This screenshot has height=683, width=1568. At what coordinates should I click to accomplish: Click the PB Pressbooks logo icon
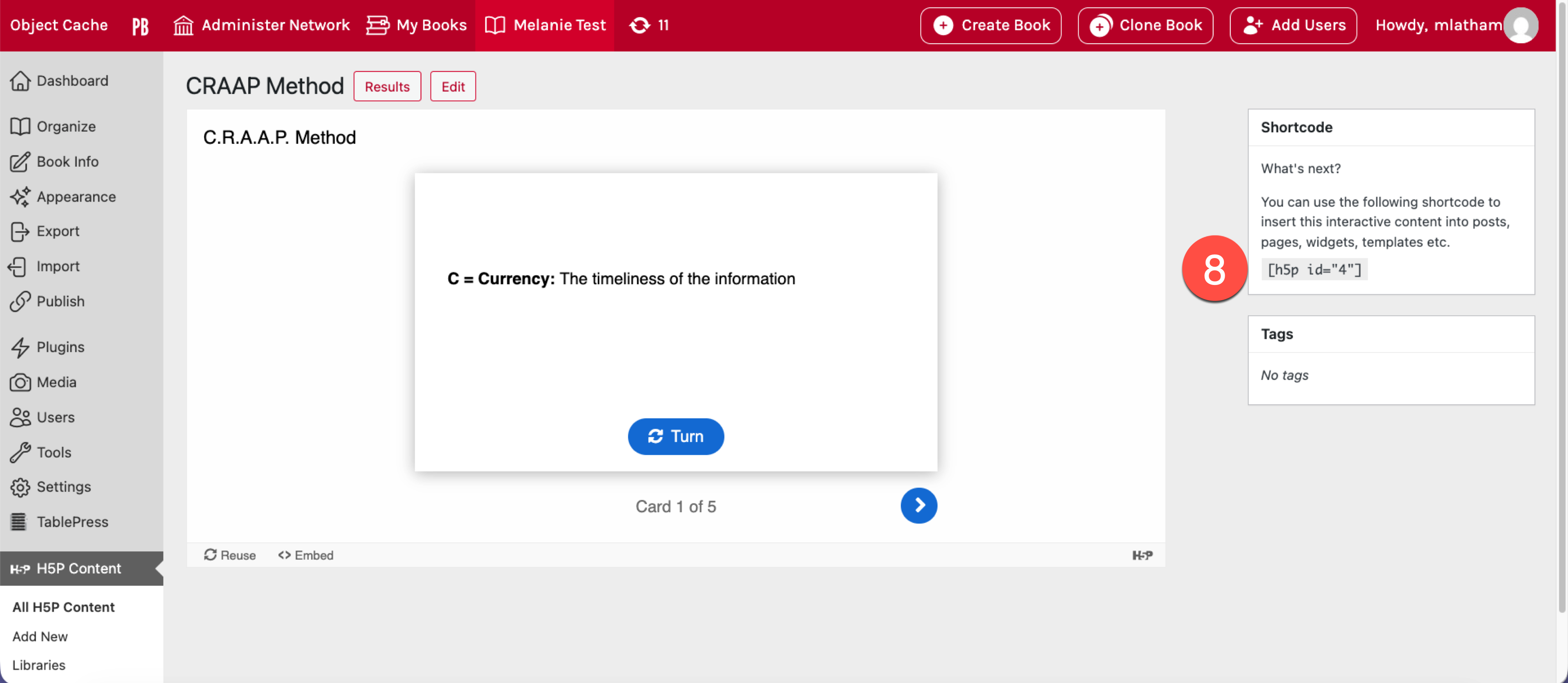[140, 26]
